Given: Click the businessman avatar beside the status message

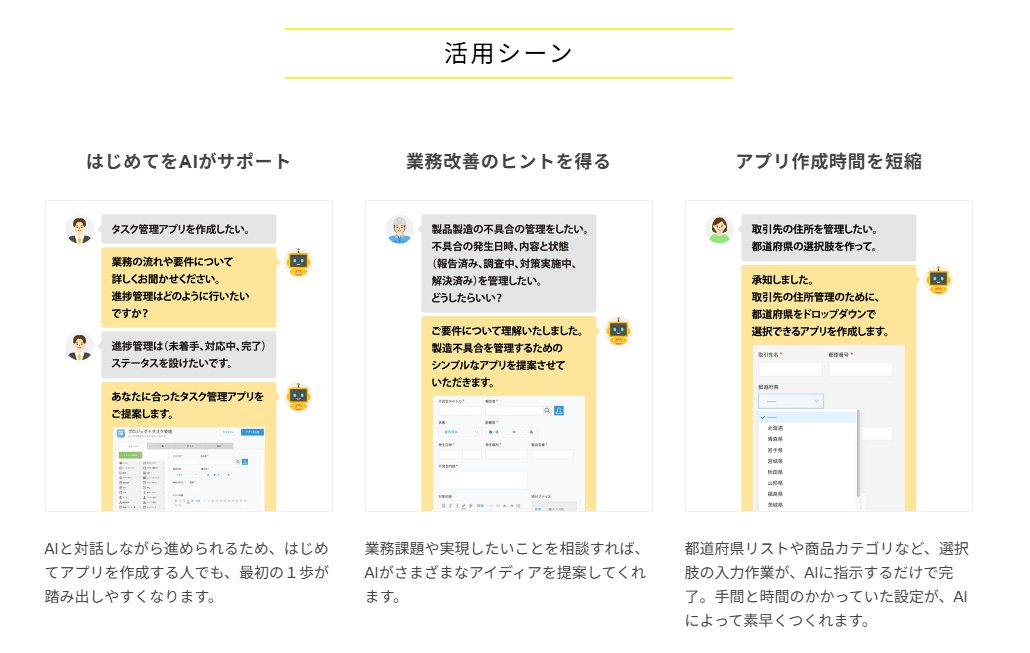Looking at the screenshot, I should pos(79,346).
